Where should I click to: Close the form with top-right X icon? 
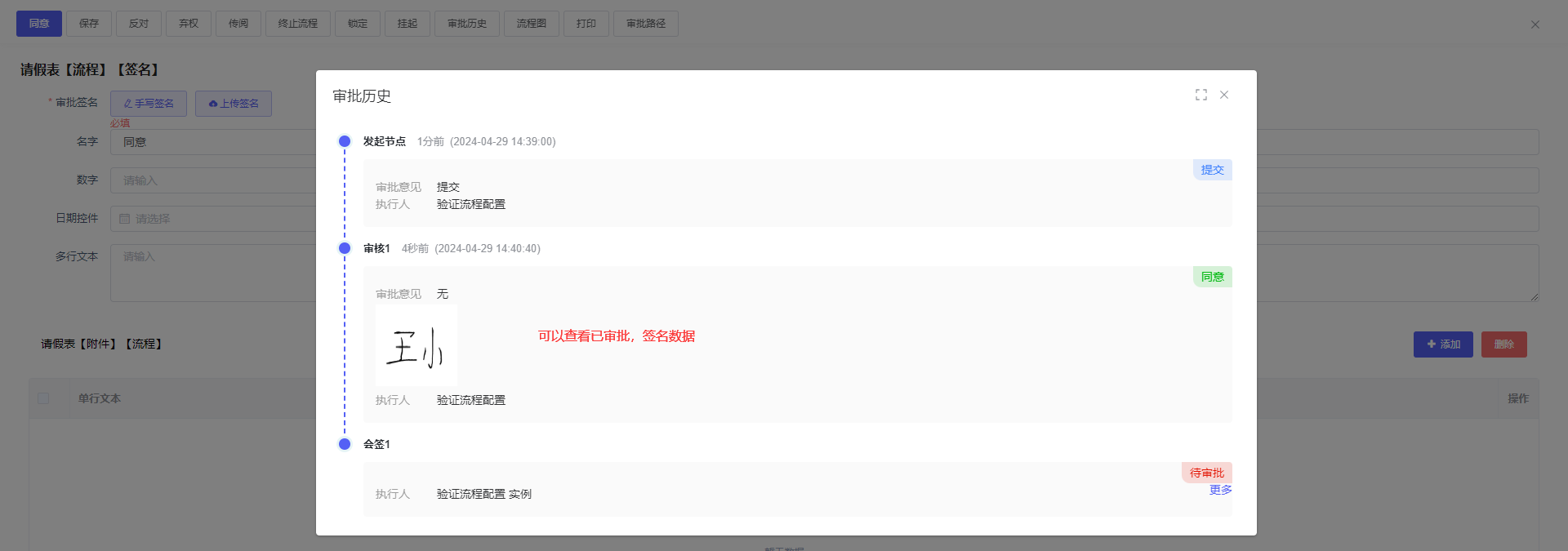tap(1535, 24)
